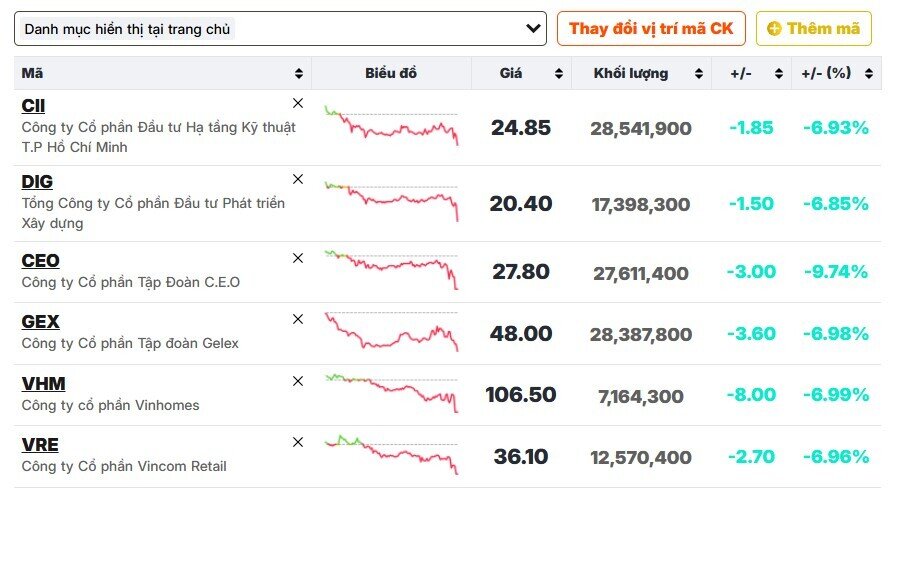View the CEO intraday chart thumbnail
The image size is (898, 564).
point(391,270)
